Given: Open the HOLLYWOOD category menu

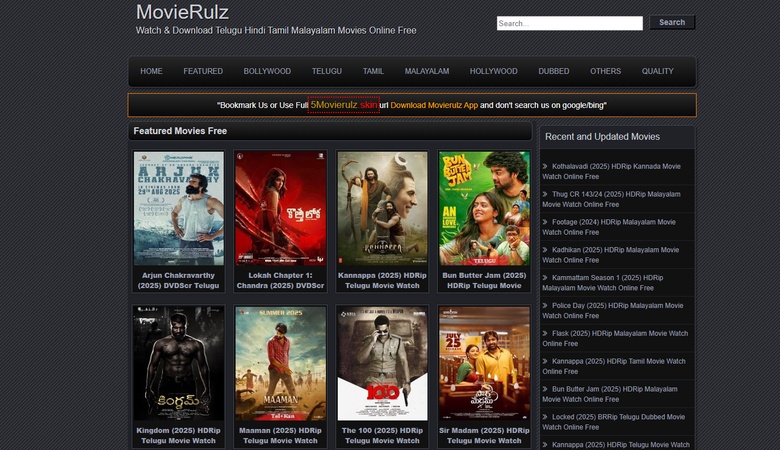Looking at the screenshot, I should pyautogui.click(x=493, y=72).
